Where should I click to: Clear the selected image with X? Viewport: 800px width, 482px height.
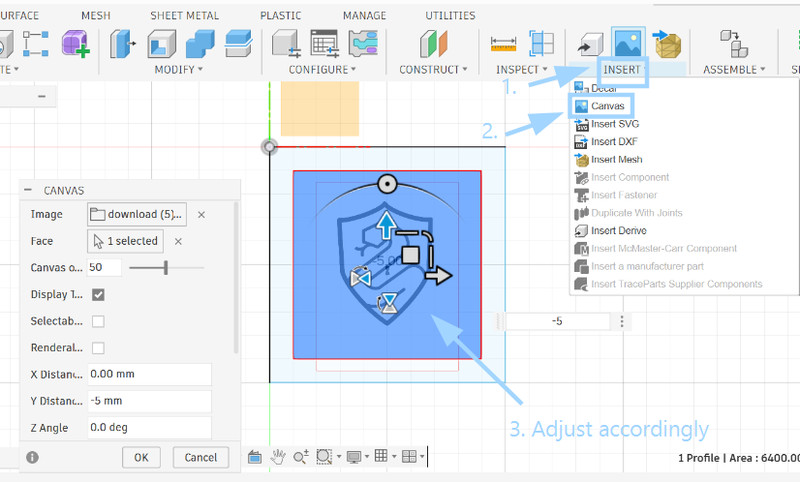click(x=202, y=215)
